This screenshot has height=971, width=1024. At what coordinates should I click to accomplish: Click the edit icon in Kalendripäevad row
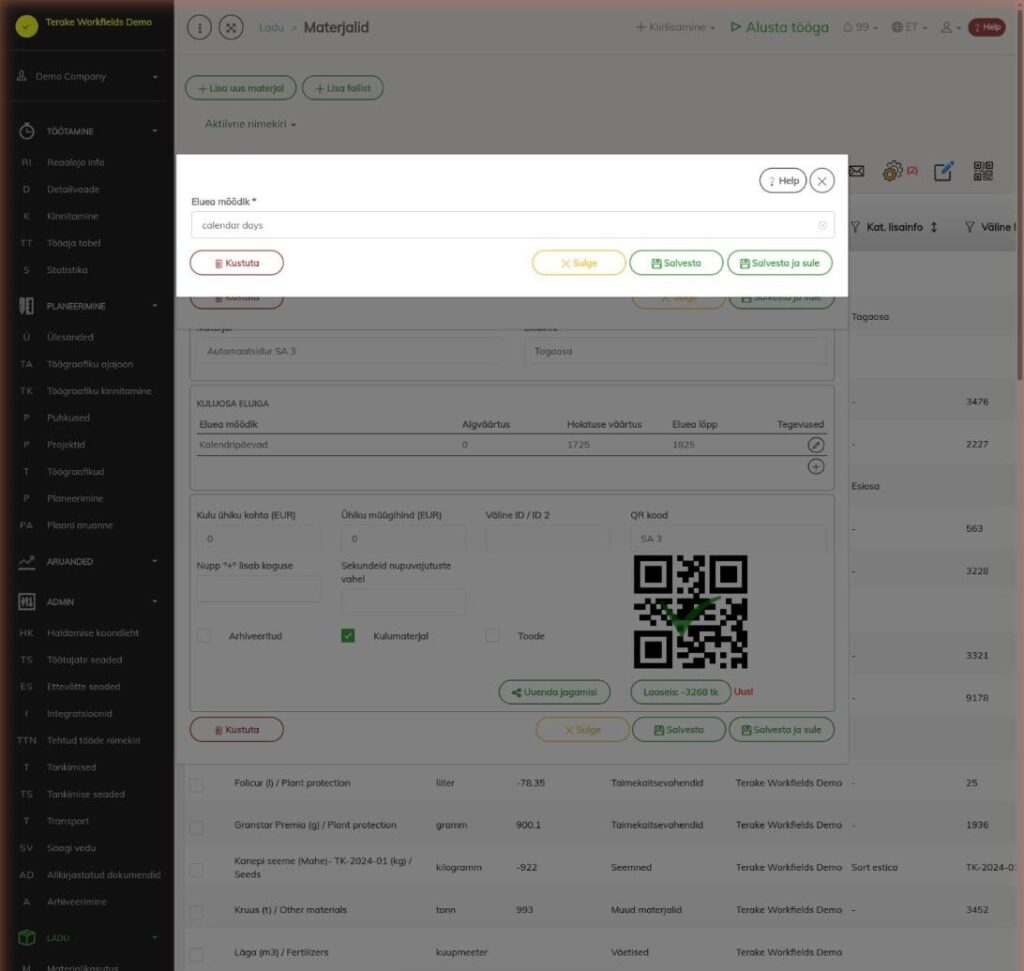tap(816, 445)
